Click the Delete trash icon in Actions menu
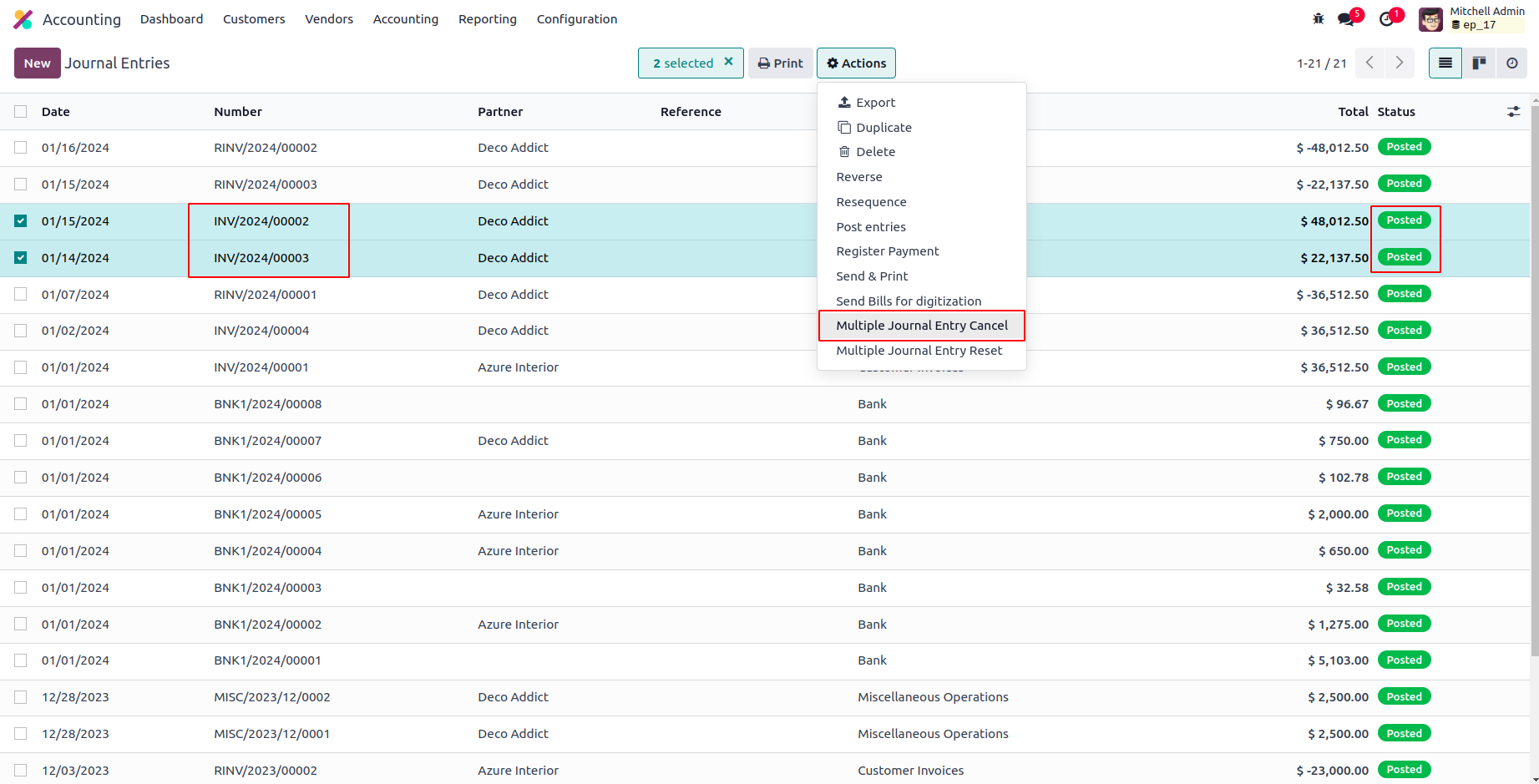Screen dimensions: 1539x784 pyautogui.click(x=844, y=152)
